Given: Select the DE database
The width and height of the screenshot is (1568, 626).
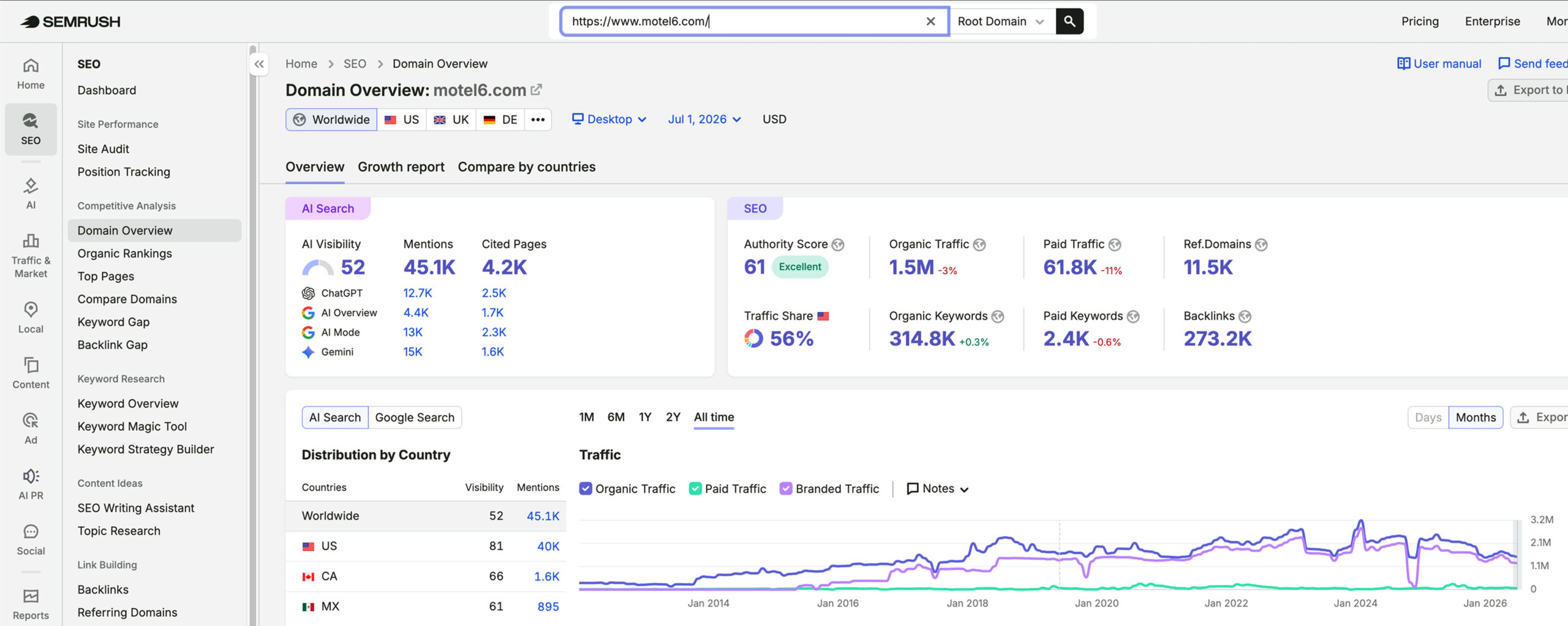Looking at the screenshot, I should pyautogui.click(x=500, y=119).
